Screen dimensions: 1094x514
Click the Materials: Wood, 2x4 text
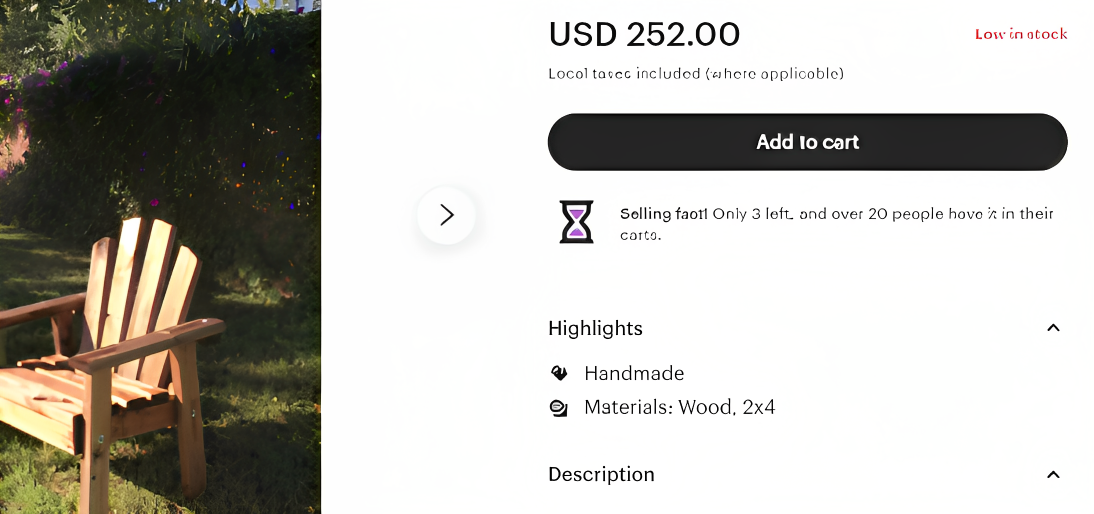[x=679, y=407]
